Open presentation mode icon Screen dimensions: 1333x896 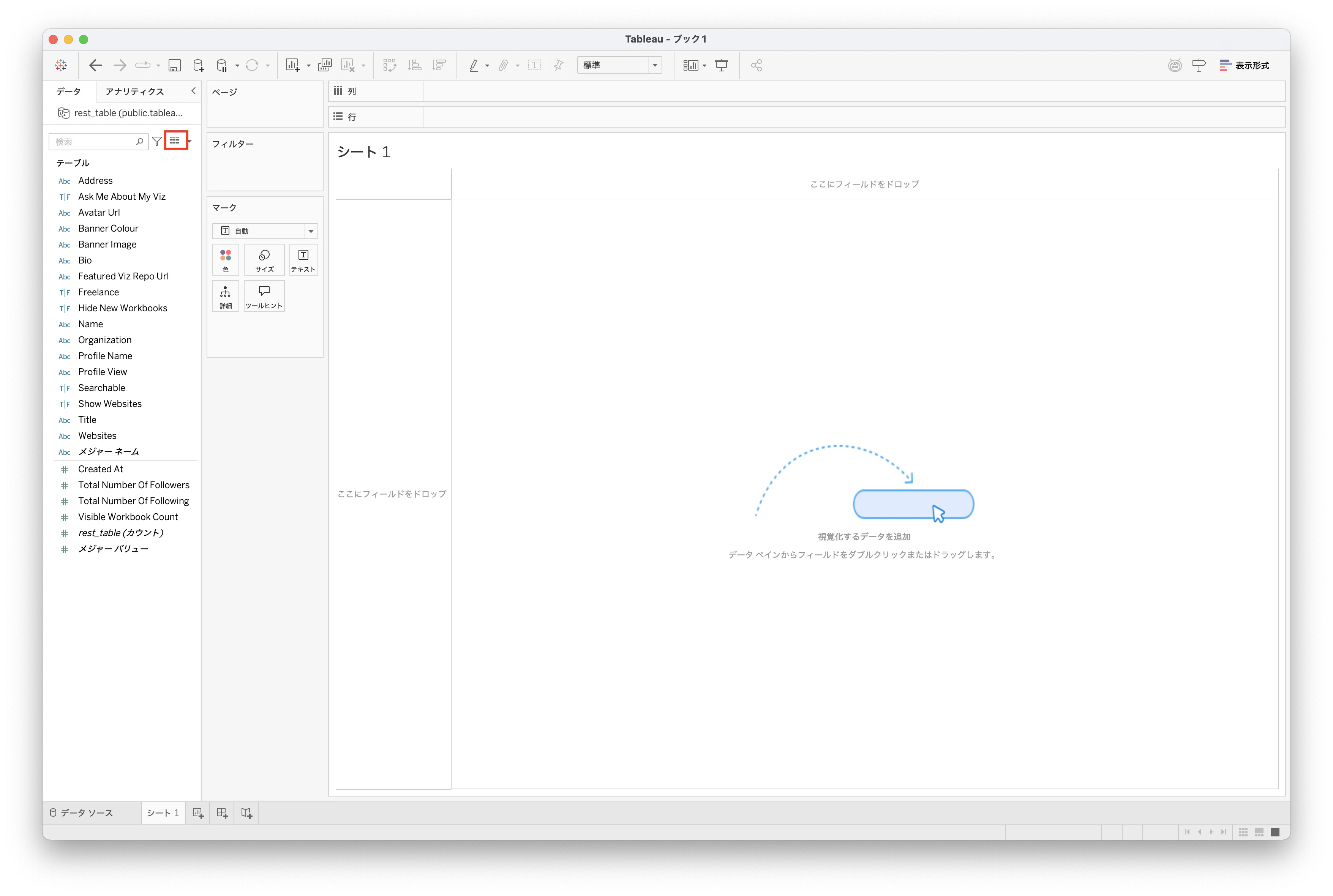coord(721,65)
